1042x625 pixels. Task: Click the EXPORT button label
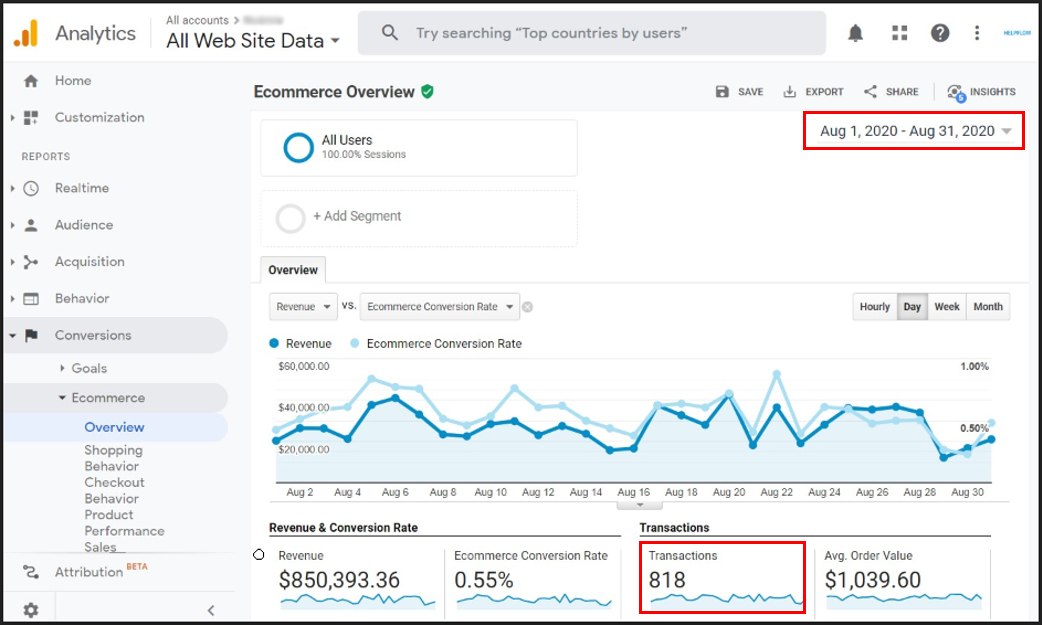[x=824, y=92]
